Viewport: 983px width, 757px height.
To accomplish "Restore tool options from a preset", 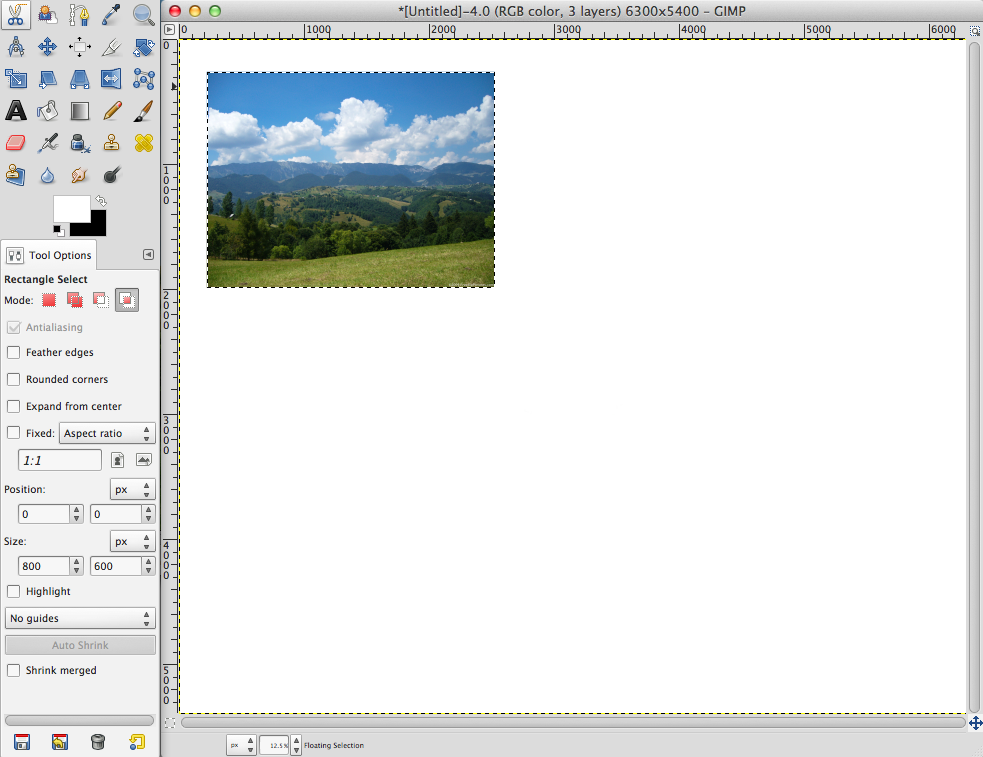I will point(60,742).
